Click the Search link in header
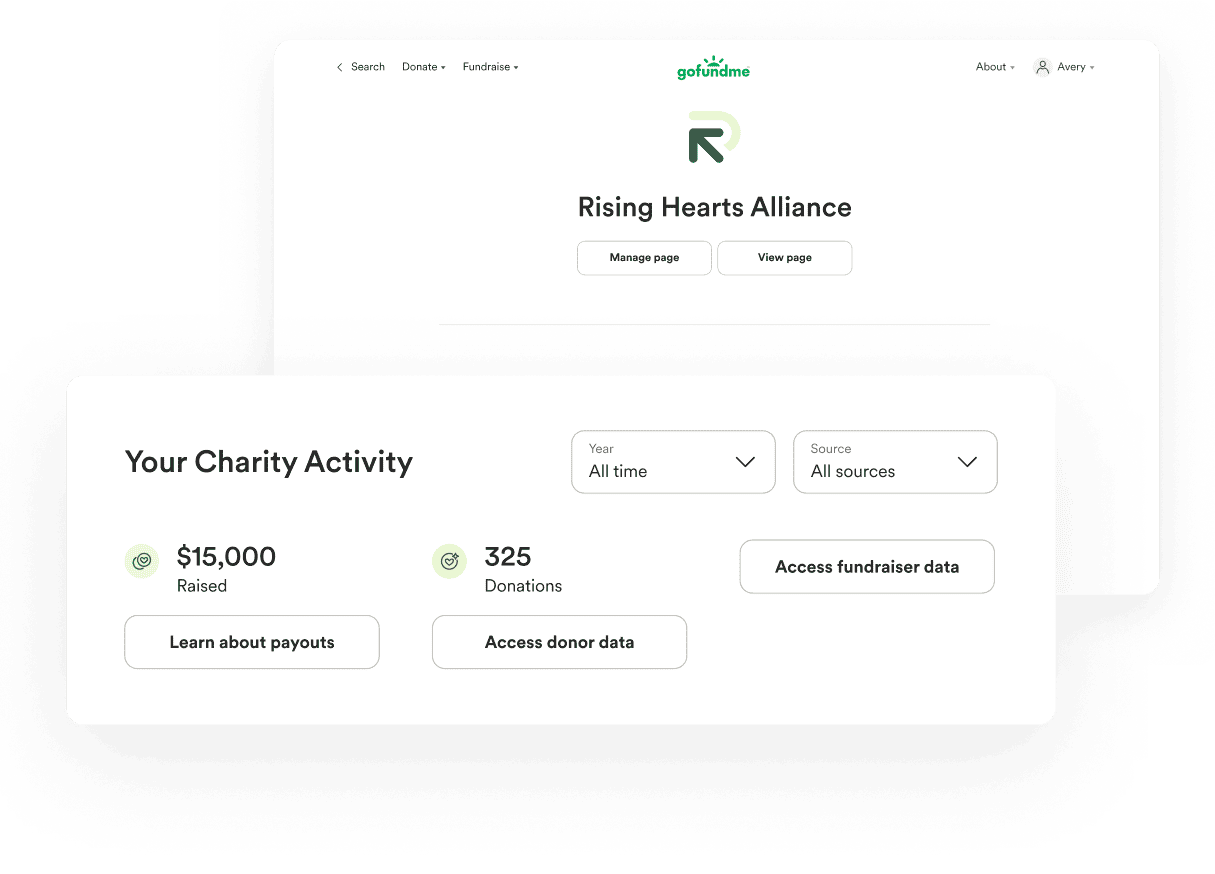This screenshot has width=1215, height=874. click(368, 67)
